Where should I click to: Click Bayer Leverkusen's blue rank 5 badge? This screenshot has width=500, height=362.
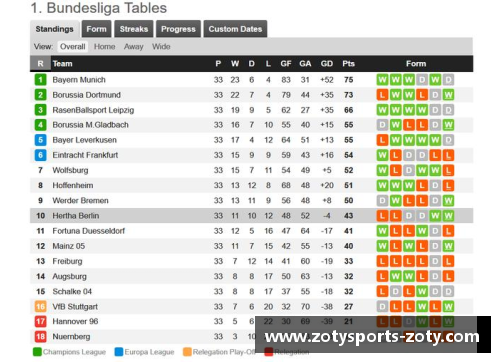(x=40, y=140)
